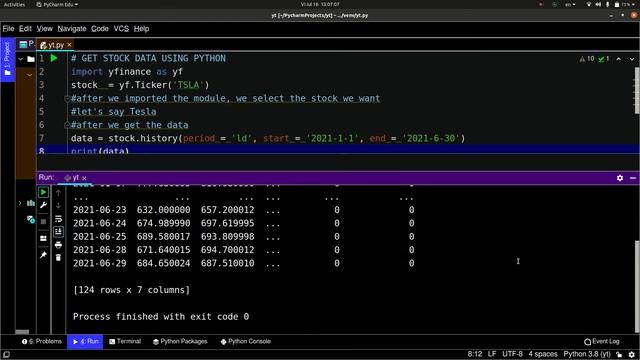640x360 pixels.
Task: Open the battery status indicator
Action: coord(622,4)
